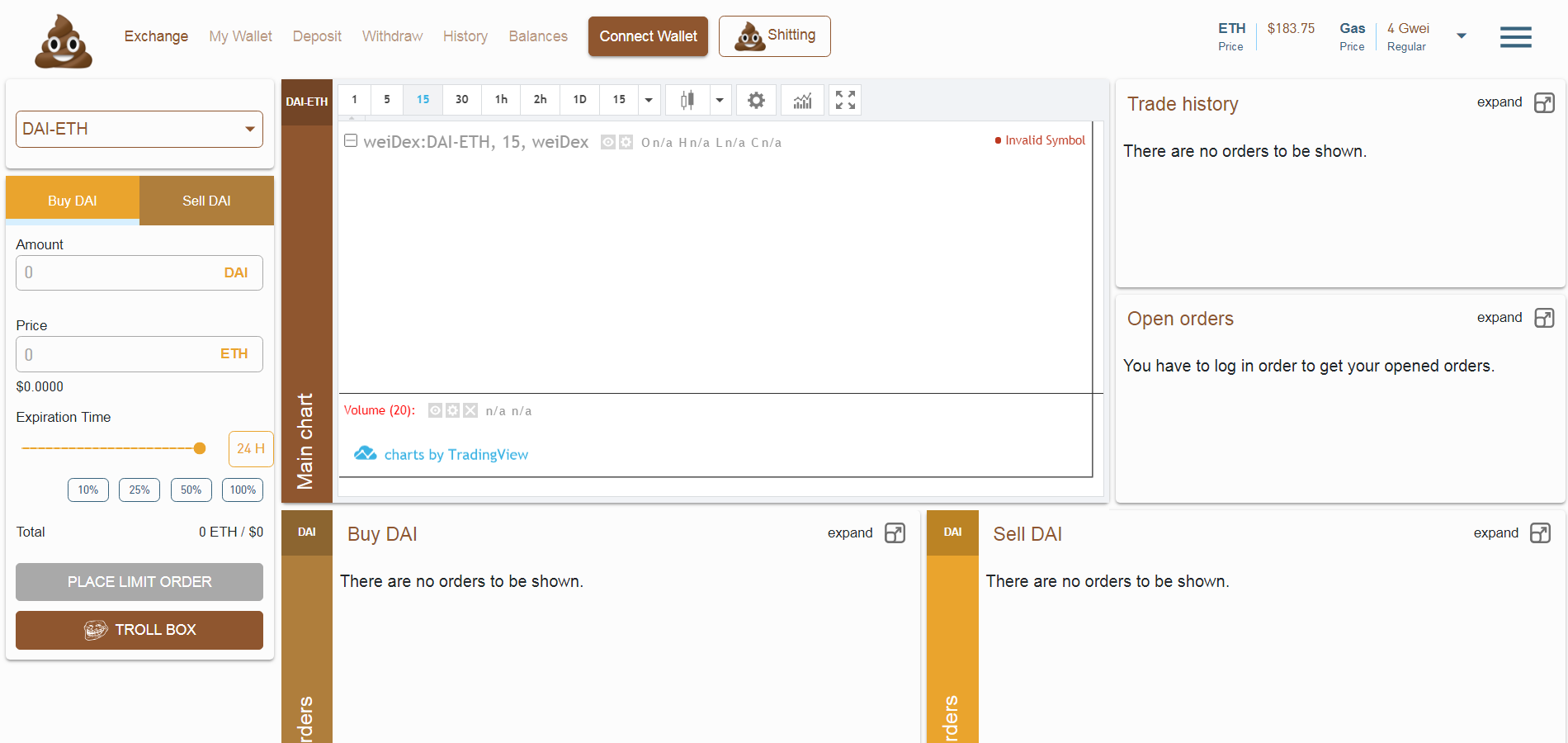Viewport: 1568px width, 743px height.
Task: Click the Main chart vertical label
Action: 305,441
